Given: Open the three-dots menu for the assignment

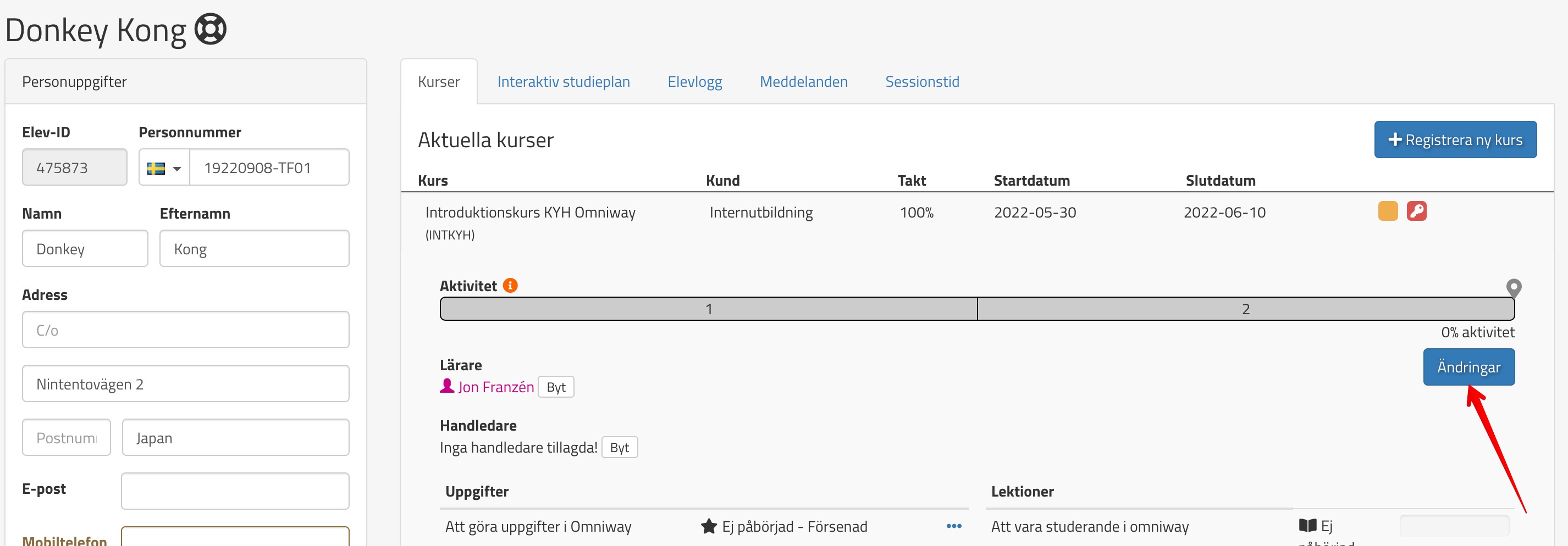Looking at the screenshot, I should [953, 526].
